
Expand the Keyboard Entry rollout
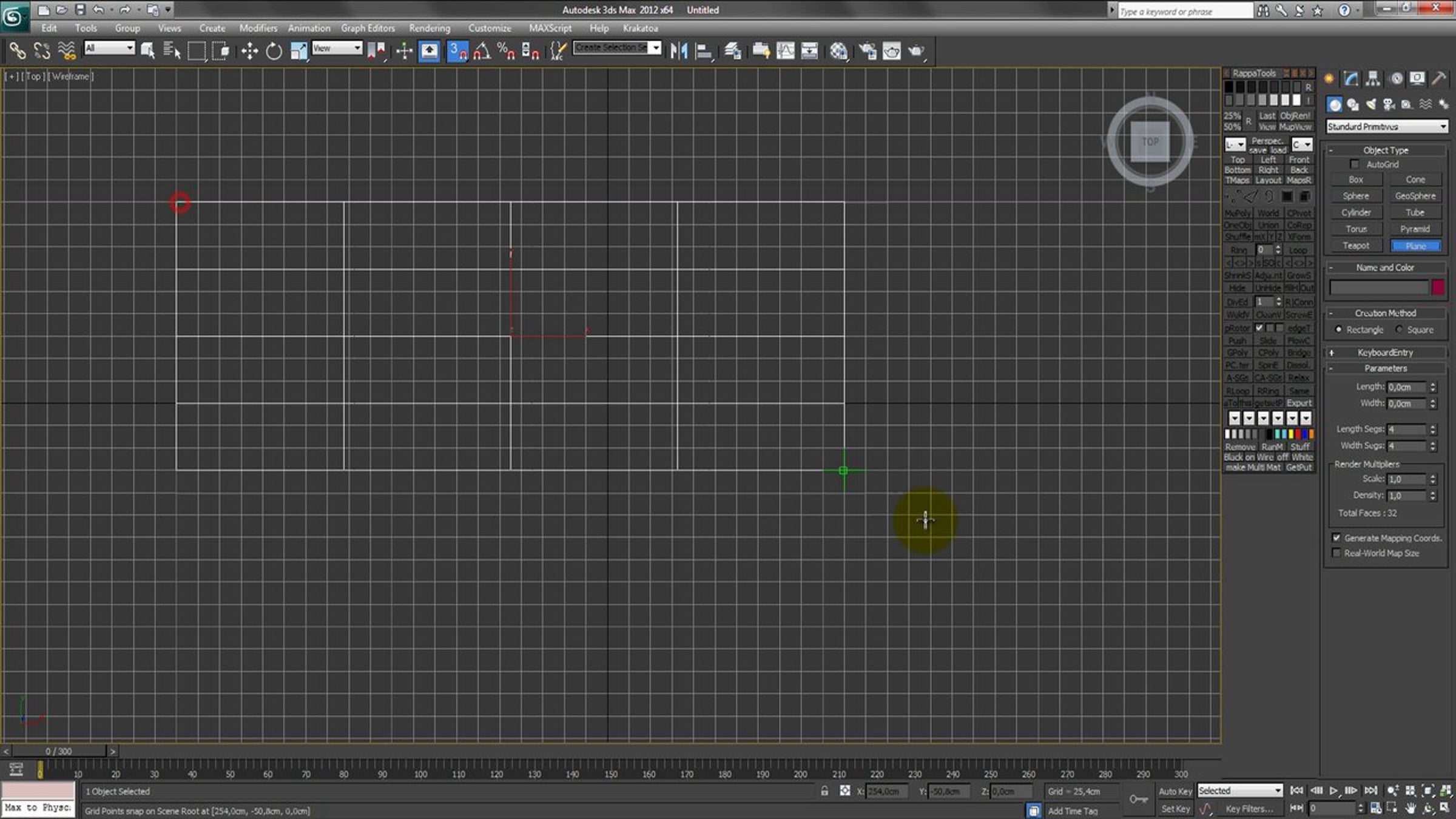tap(1386, 352)
